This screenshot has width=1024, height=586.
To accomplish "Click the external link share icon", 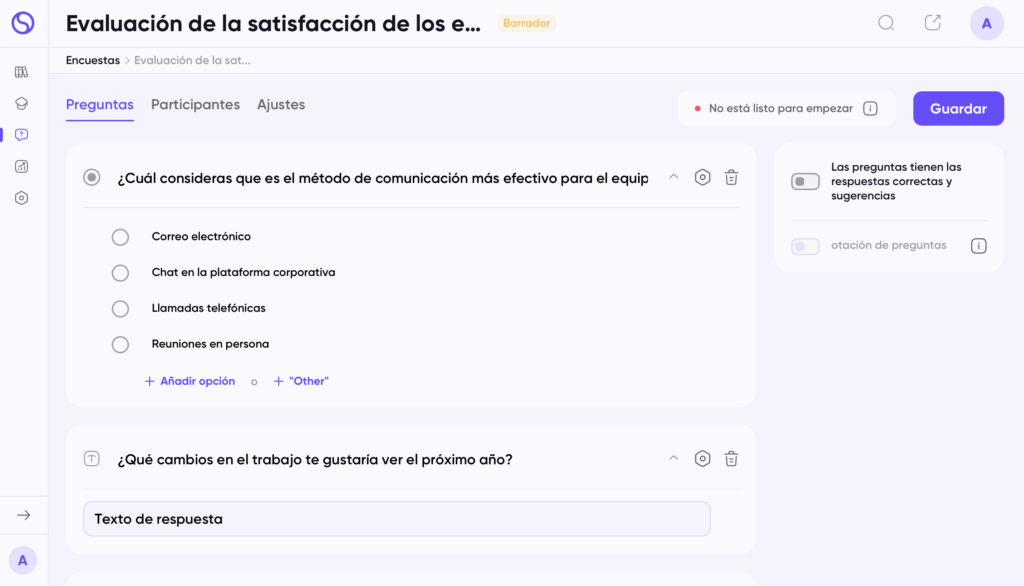I will (x=933, y=23).
